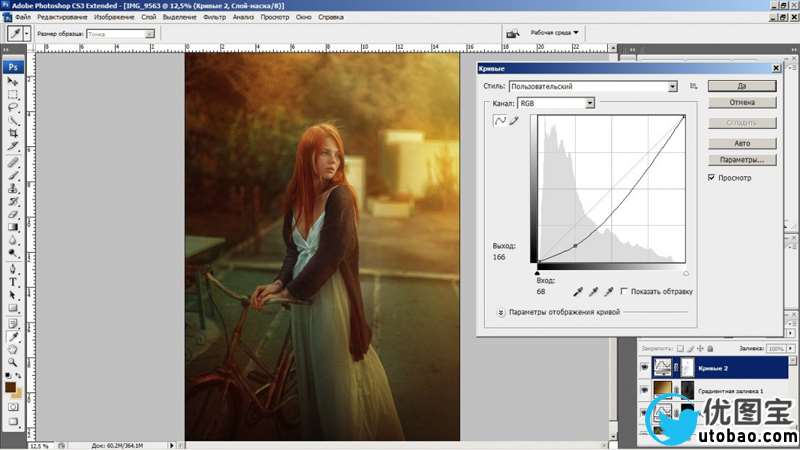Screen dimensions: 800x450
Task: Select the Pen tool
Action: tap(13, 269)
